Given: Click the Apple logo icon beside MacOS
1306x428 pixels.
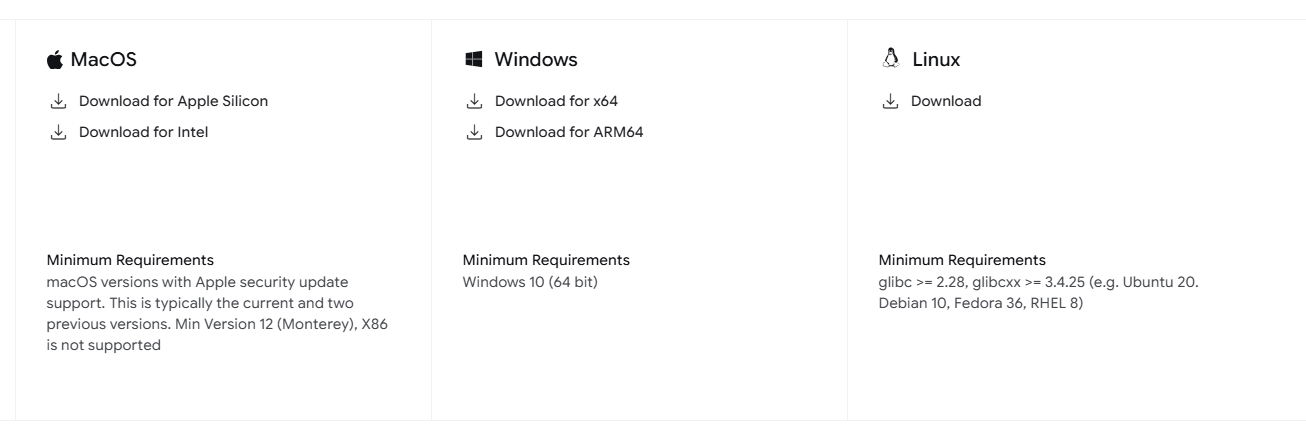Looking at the screenshot, I should pos(55,60).
